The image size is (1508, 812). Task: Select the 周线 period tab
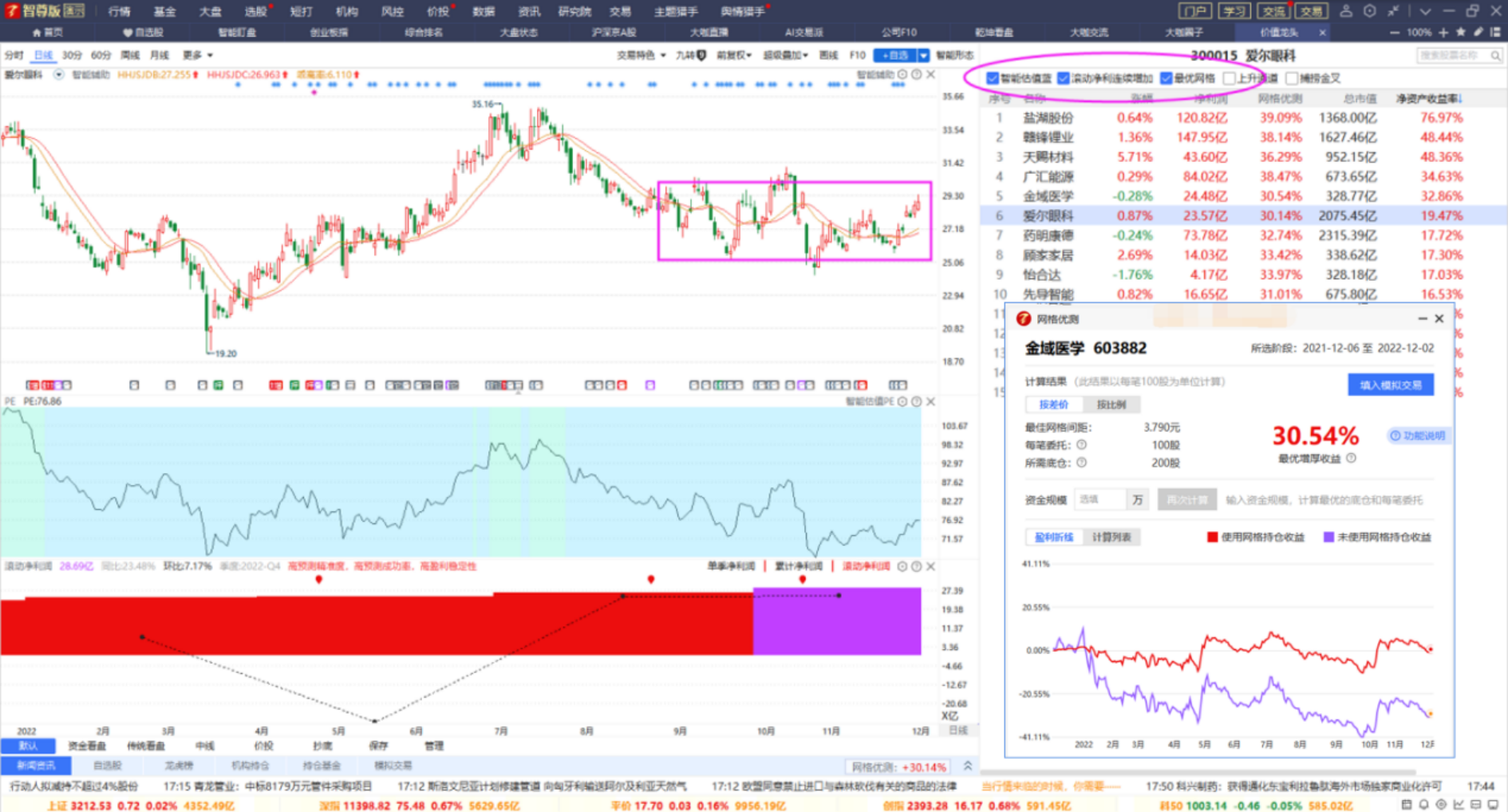130,55
